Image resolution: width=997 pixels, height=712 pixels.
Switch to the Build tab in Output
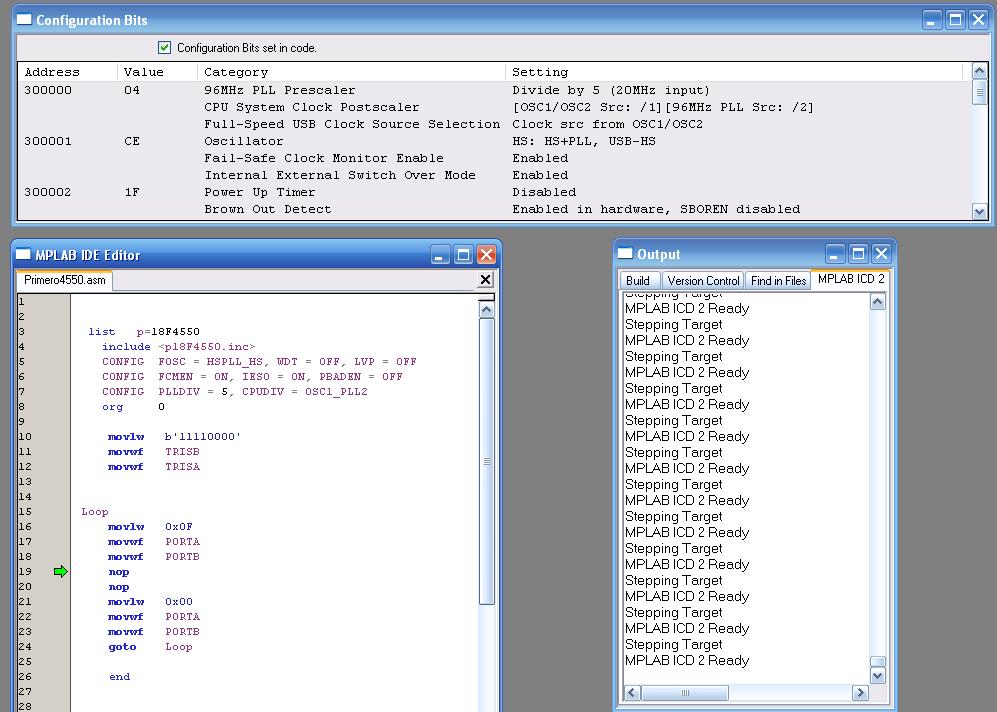pyautogui.click(x=638, y=281)
